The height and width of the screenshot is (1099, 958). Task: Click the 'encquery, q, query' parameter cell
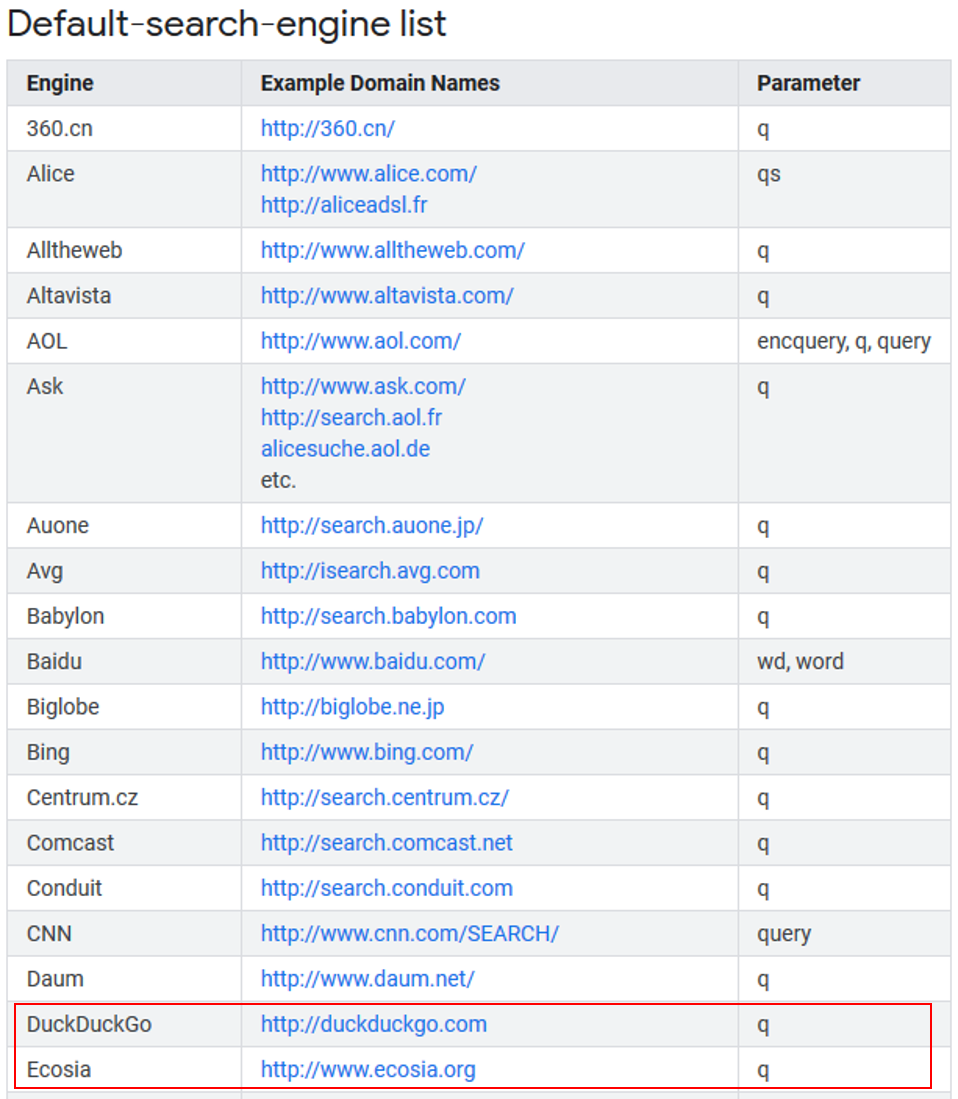tap(844, 341)
